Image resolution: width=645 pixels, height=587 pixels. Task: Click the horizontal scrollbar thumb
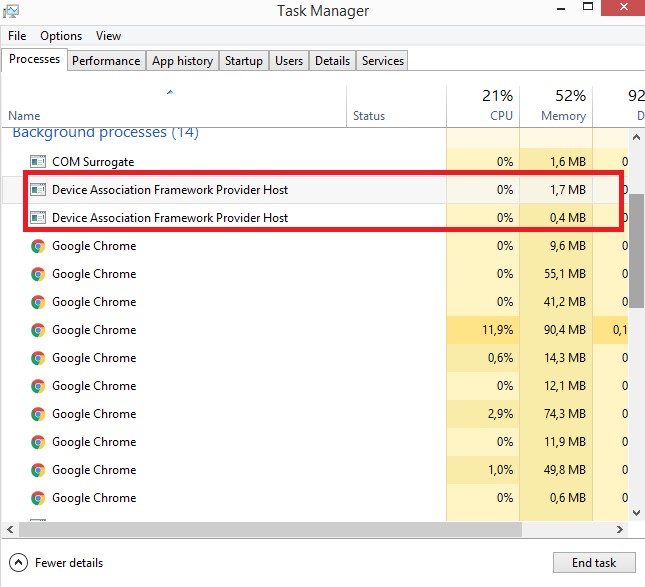[x=270, y=529]
